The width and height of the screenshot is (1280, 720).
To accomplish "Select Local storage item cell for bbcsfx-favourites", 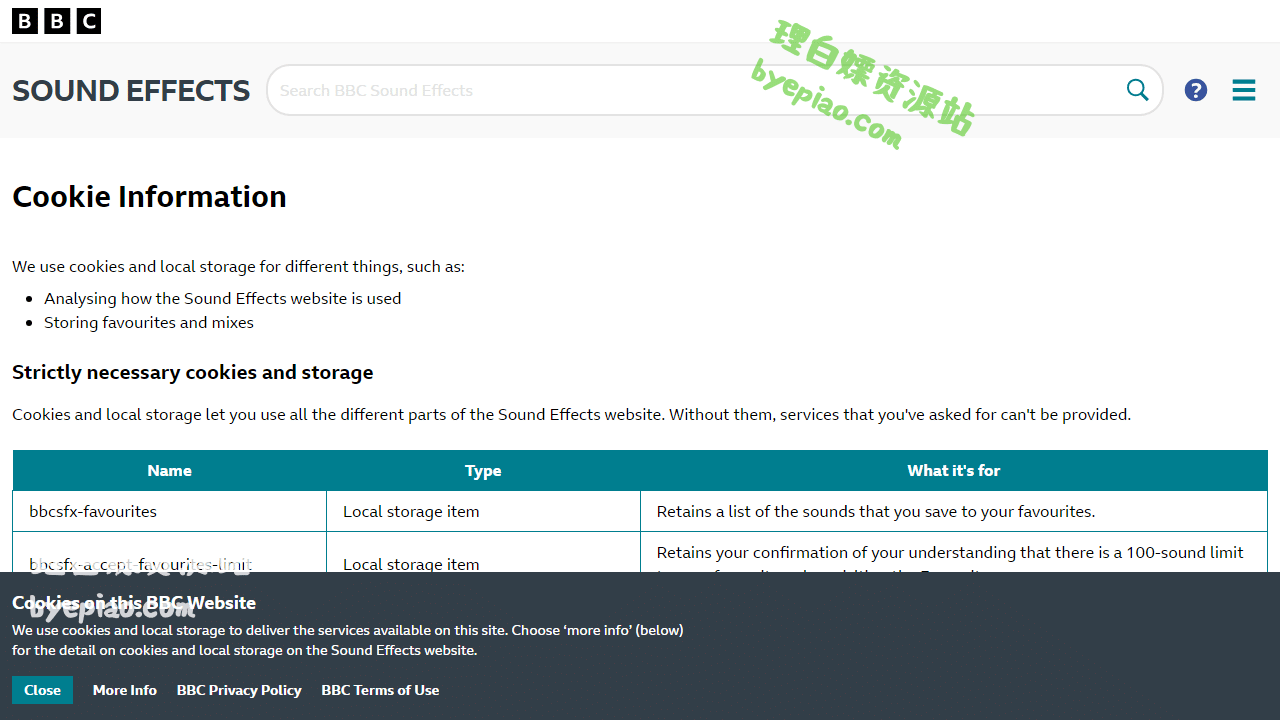I will (483, 511).
